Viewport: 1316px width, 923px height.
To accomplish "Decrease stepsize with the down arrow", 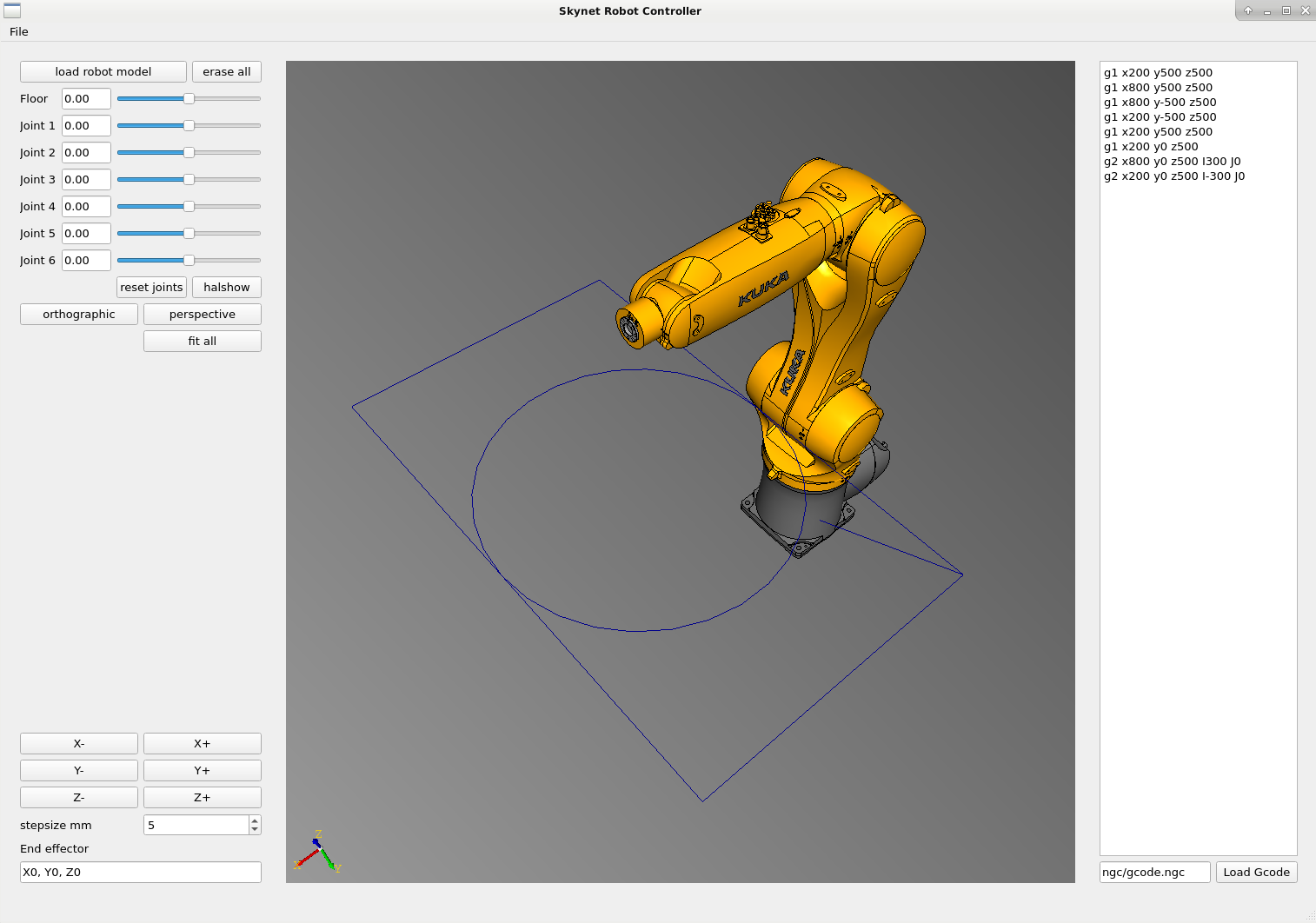I will pyautogui.click(x=255, y=830).
